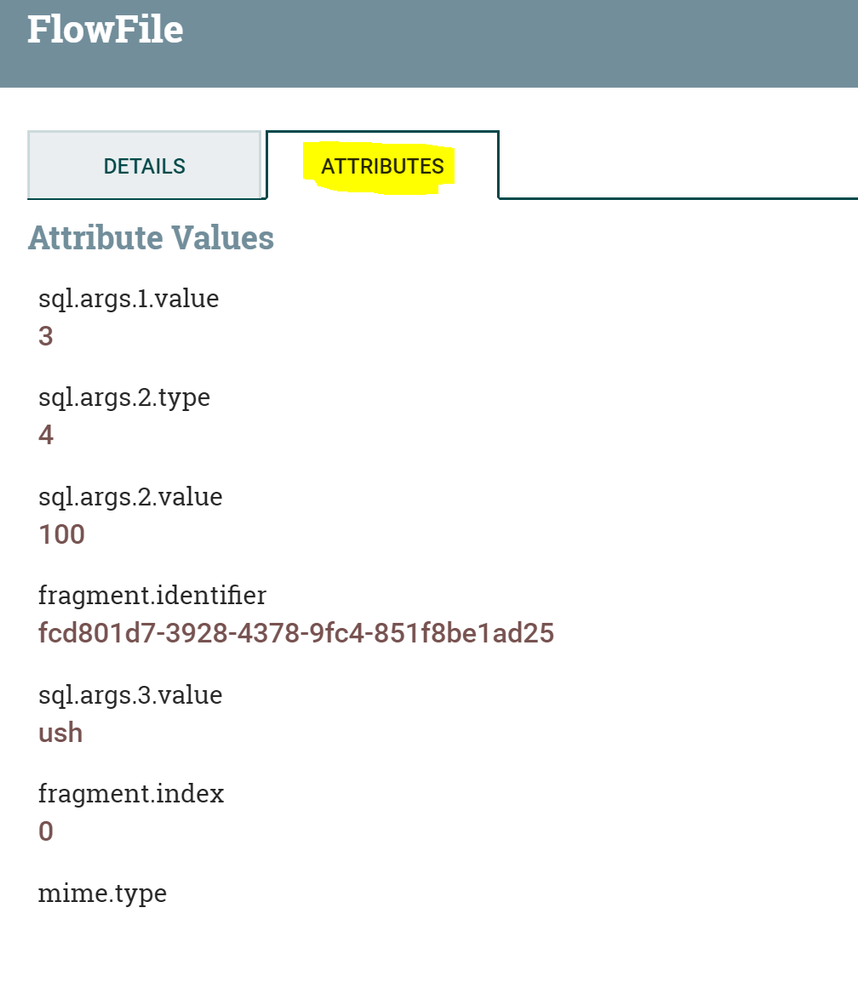Select the mime.type attribute name

click(101, 894)
